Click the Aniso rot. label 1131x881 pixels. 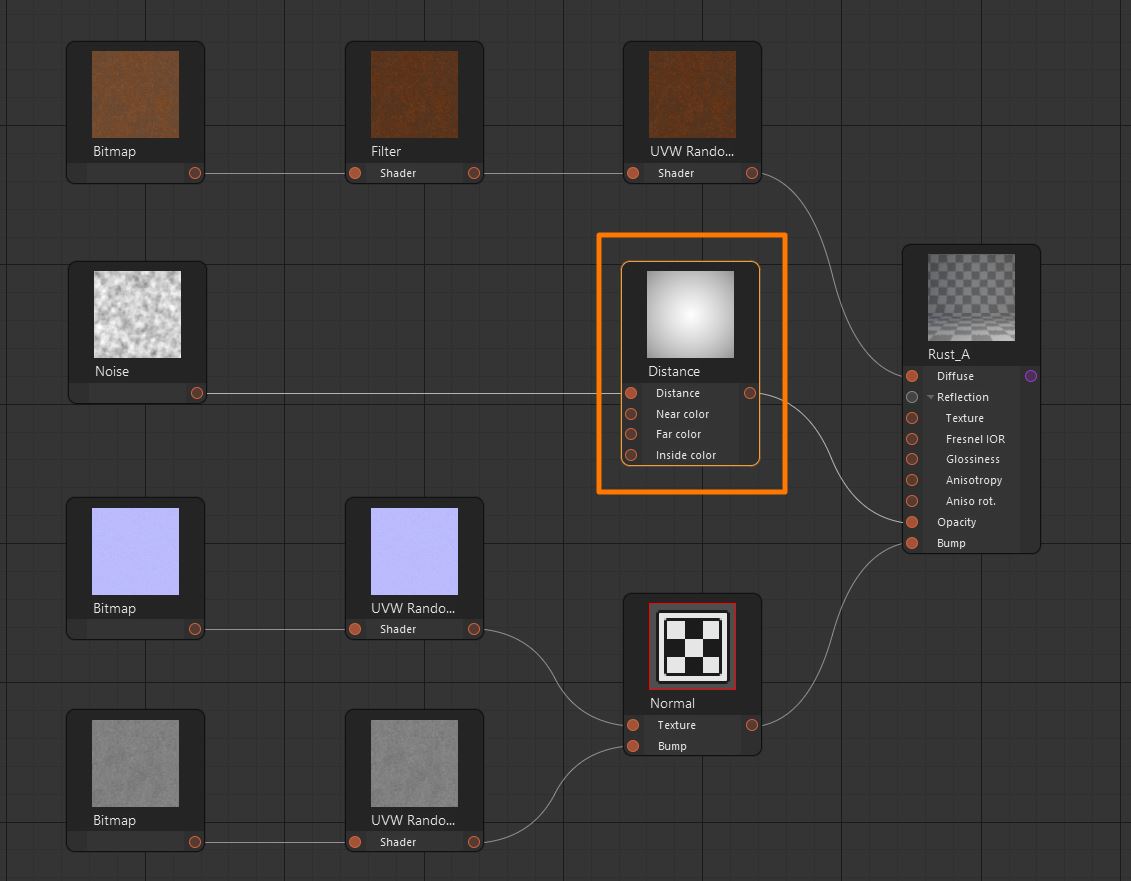coord(970,501)
